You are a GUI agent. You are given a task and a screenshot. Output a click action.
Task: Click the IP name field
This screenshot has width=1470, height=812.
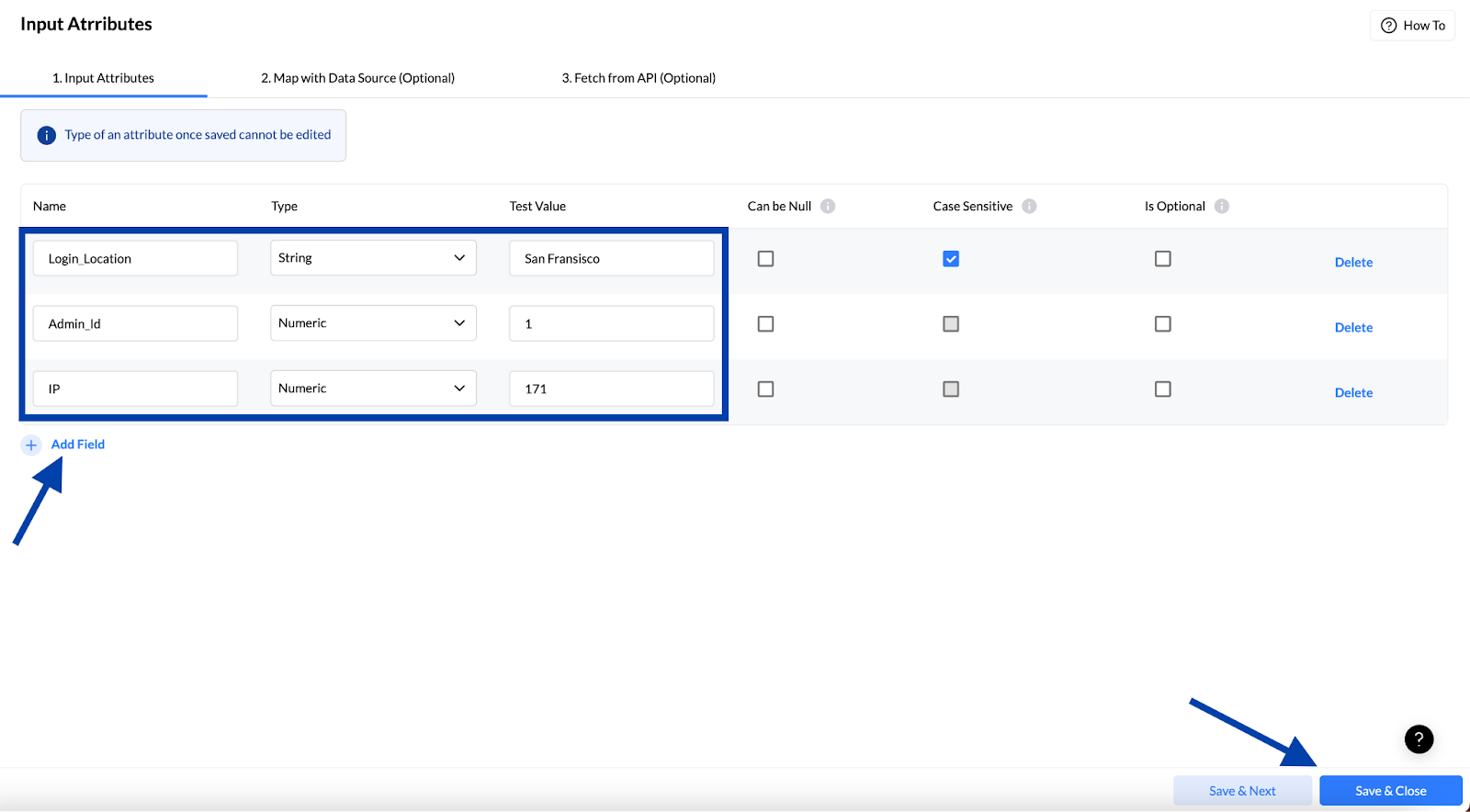pos(135,389)
